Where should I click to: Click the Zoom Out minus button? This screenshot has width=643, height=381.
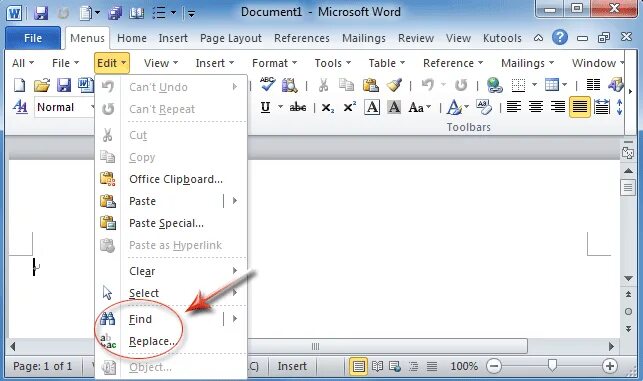click(x=495, y=366)
